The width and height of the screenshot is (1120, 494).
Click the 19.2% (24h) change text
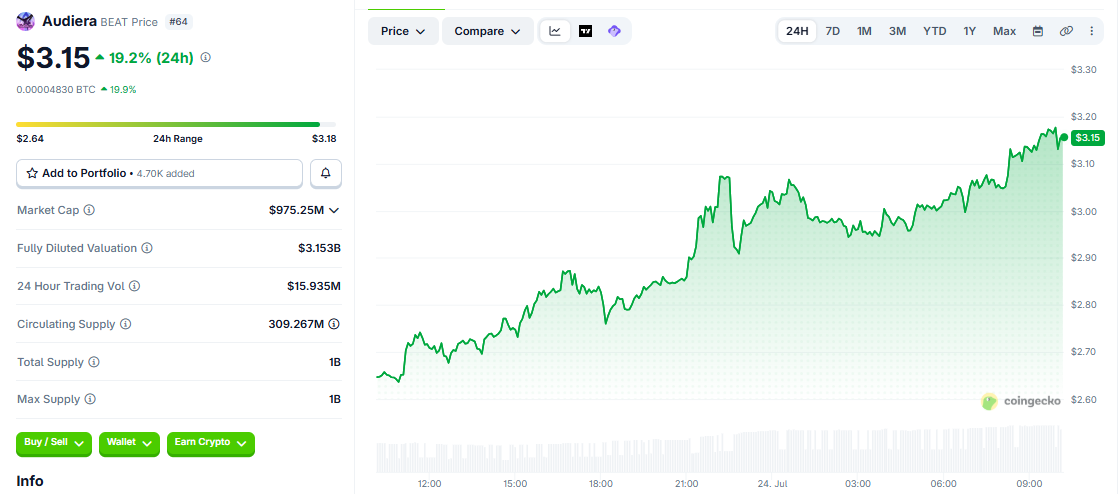click(x=151, y=58)
